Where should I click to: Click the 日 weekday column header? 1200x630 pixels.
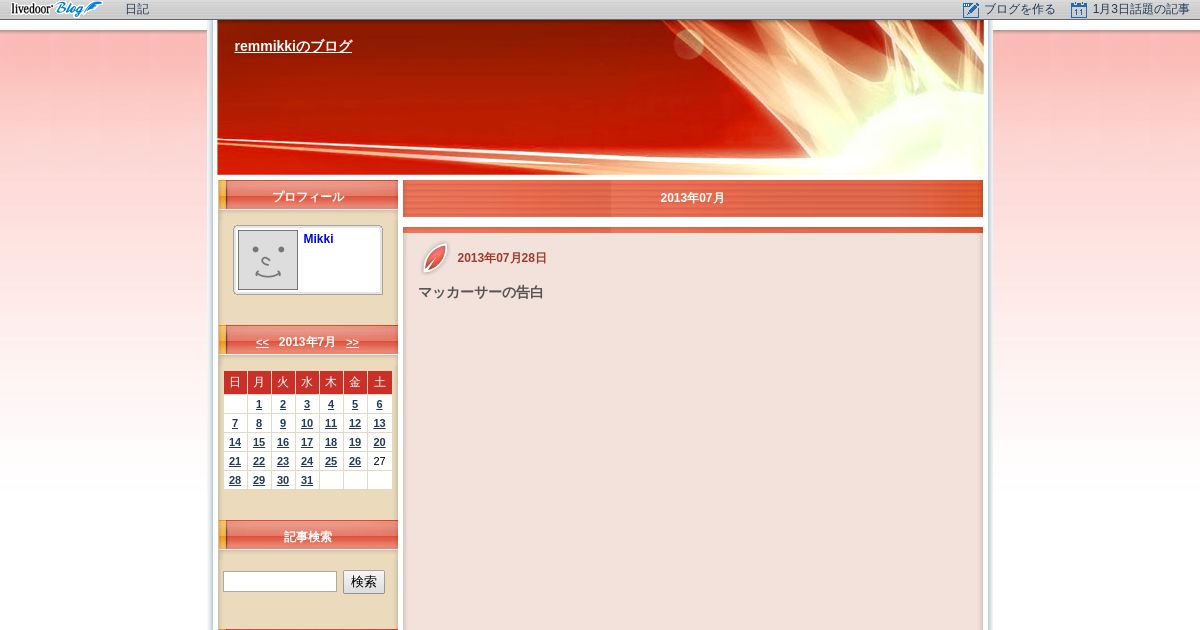[235, 382]
